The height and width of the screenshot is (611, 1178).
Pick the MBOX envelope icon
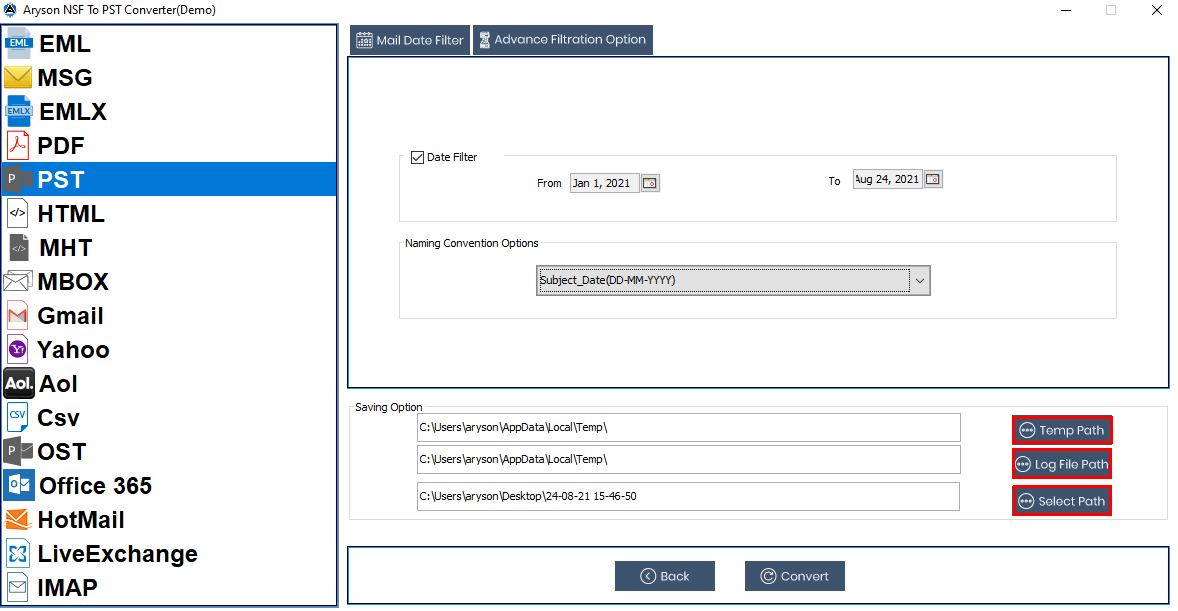click(x=18, y=282)
